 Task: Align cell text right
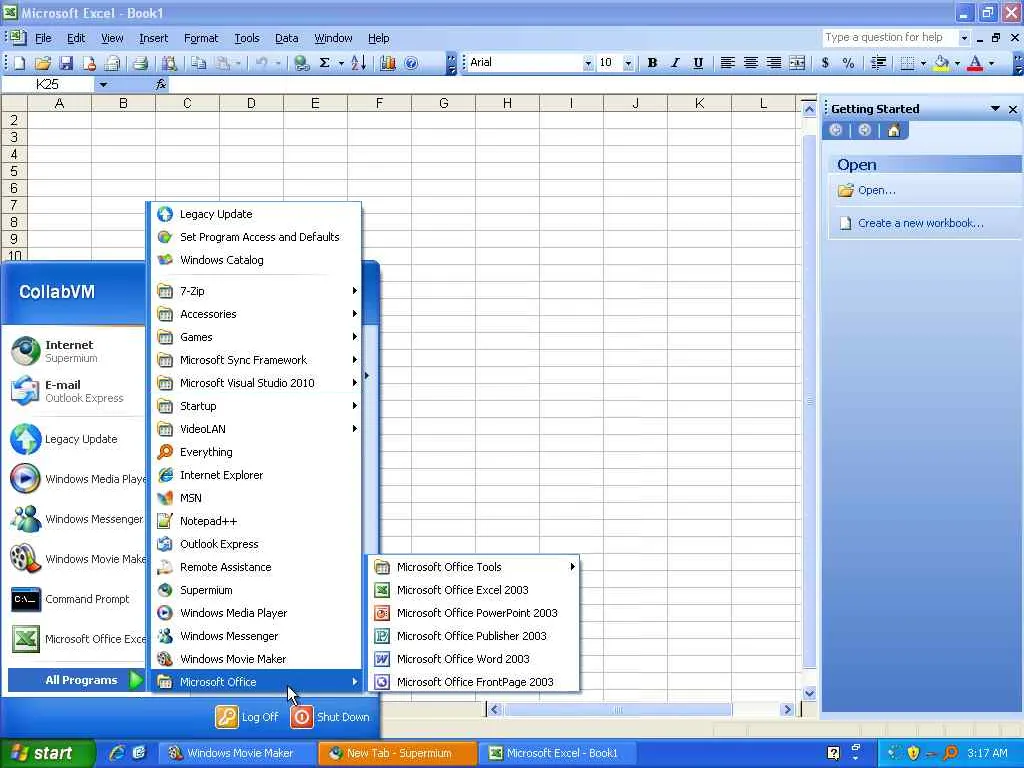(773, 63)
